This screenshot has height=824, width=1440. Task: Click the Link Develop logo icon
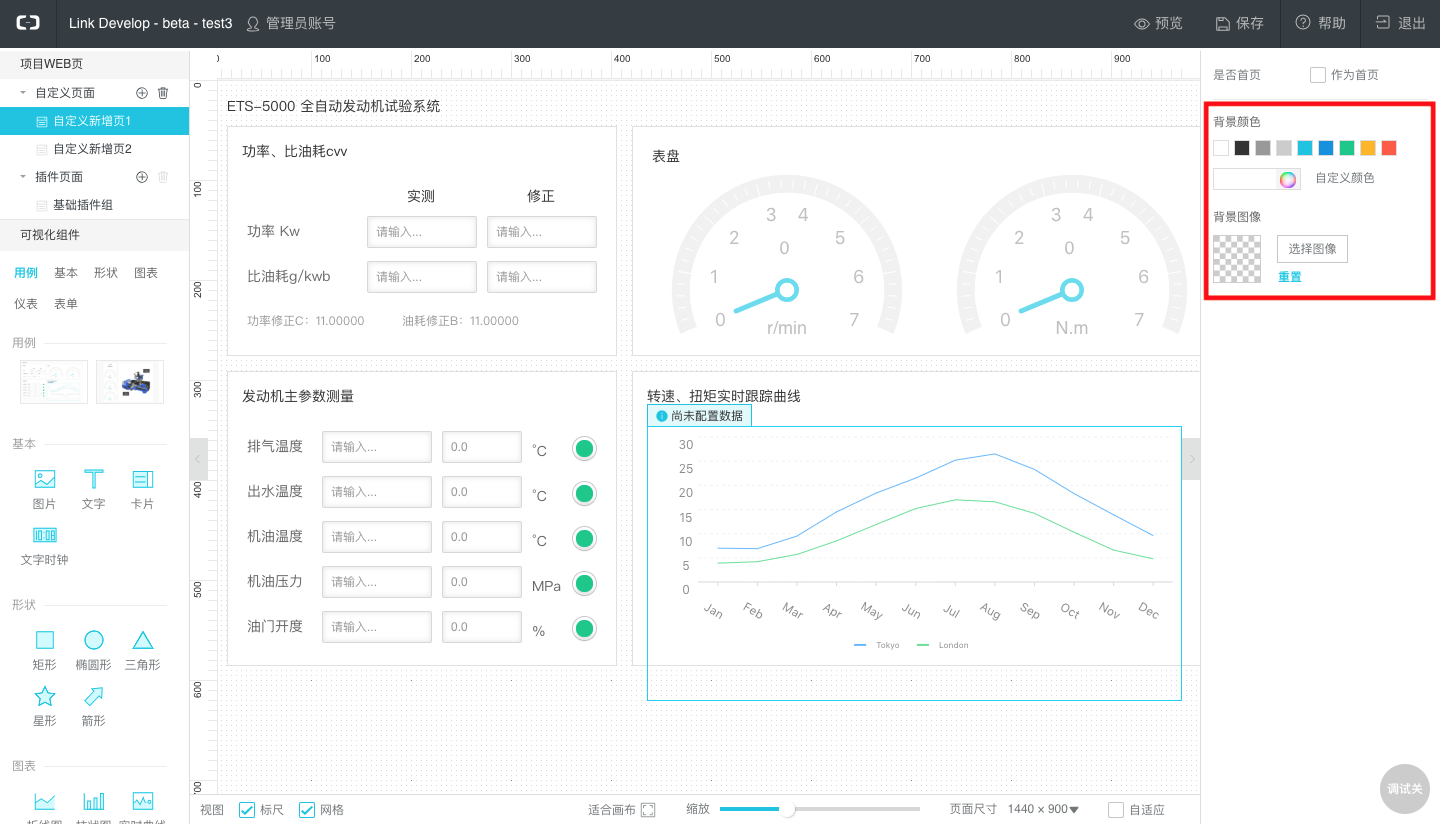[x=28, y=23]
